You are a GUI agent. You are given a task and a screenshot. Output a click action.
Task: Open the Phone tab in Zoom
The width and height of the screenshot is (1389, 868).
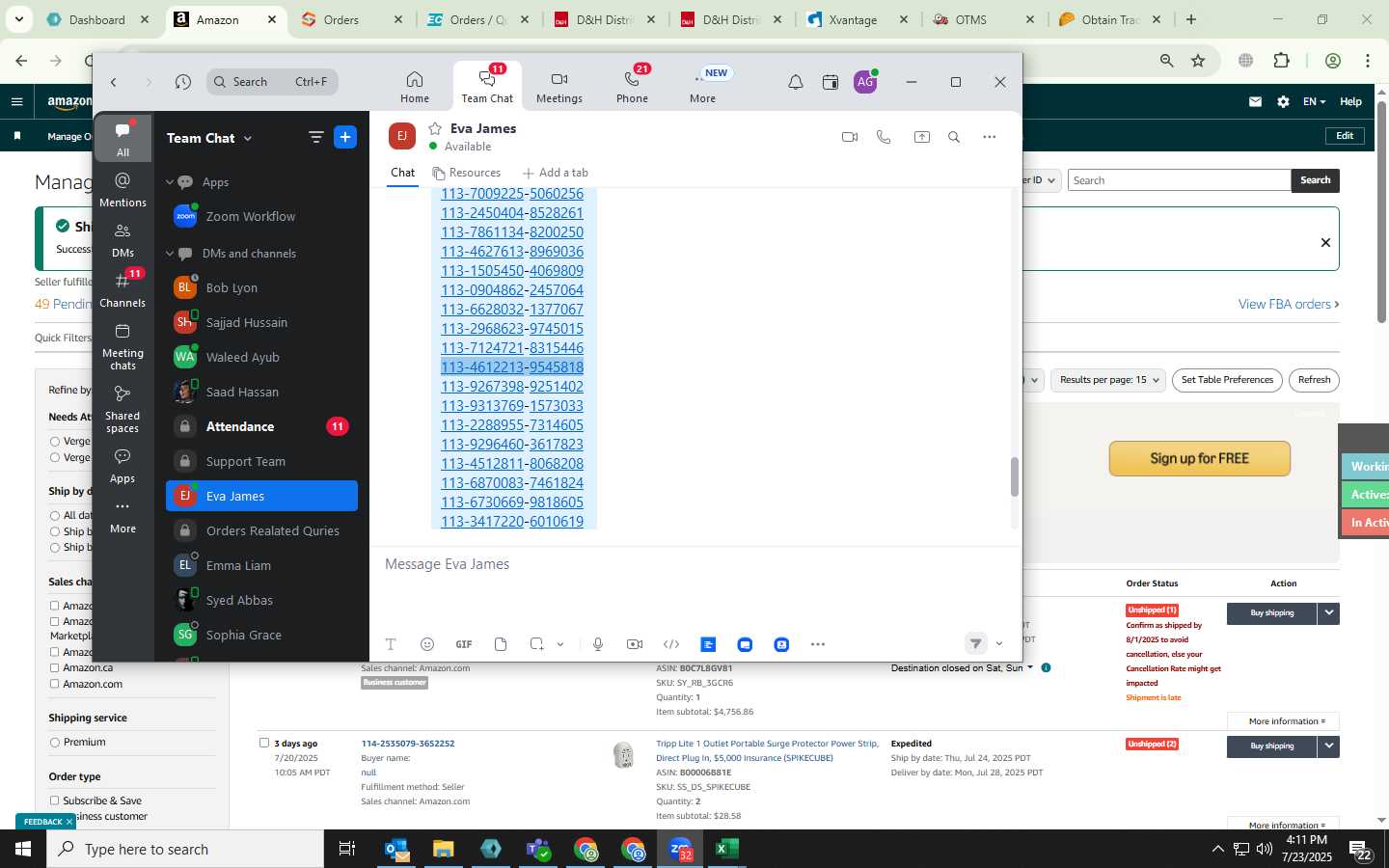(x=633, y=87)
